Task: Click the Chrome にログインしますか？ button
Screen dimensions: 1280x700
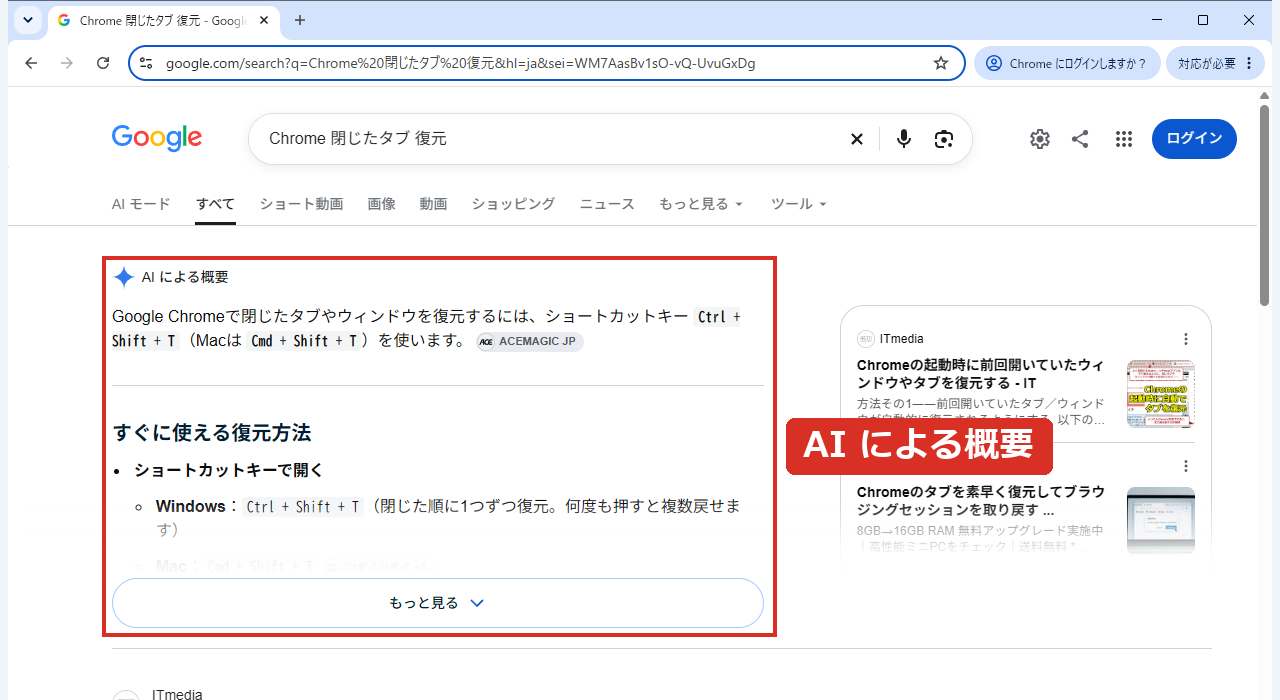Action: point(1067,63)
